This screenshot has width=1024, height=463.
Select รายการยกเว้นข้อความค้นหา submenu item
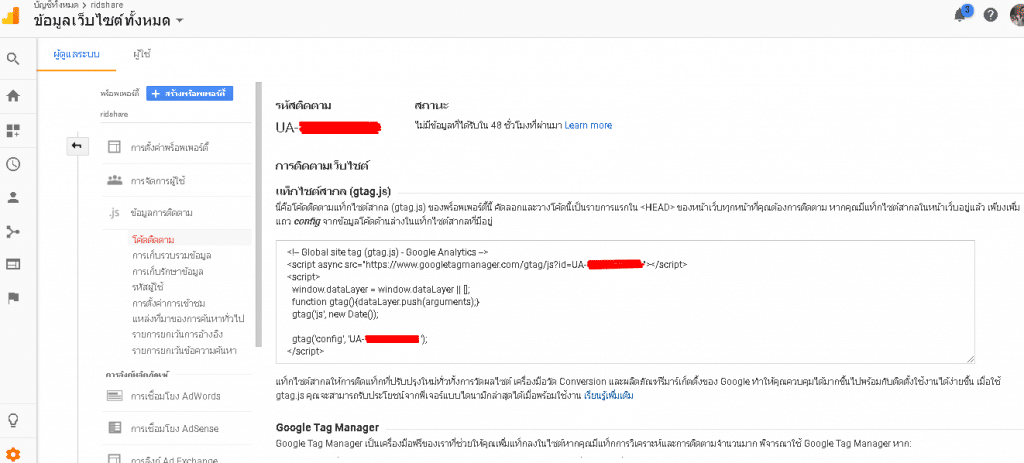(184, 351)
